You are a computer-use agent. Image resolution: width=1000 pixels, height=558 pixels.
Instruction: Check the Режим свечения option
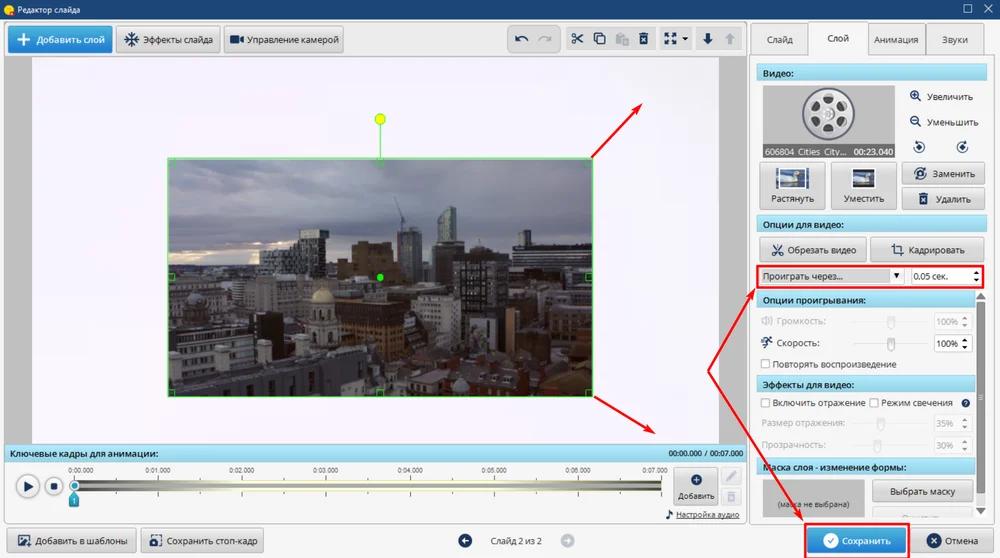[874, 403]
